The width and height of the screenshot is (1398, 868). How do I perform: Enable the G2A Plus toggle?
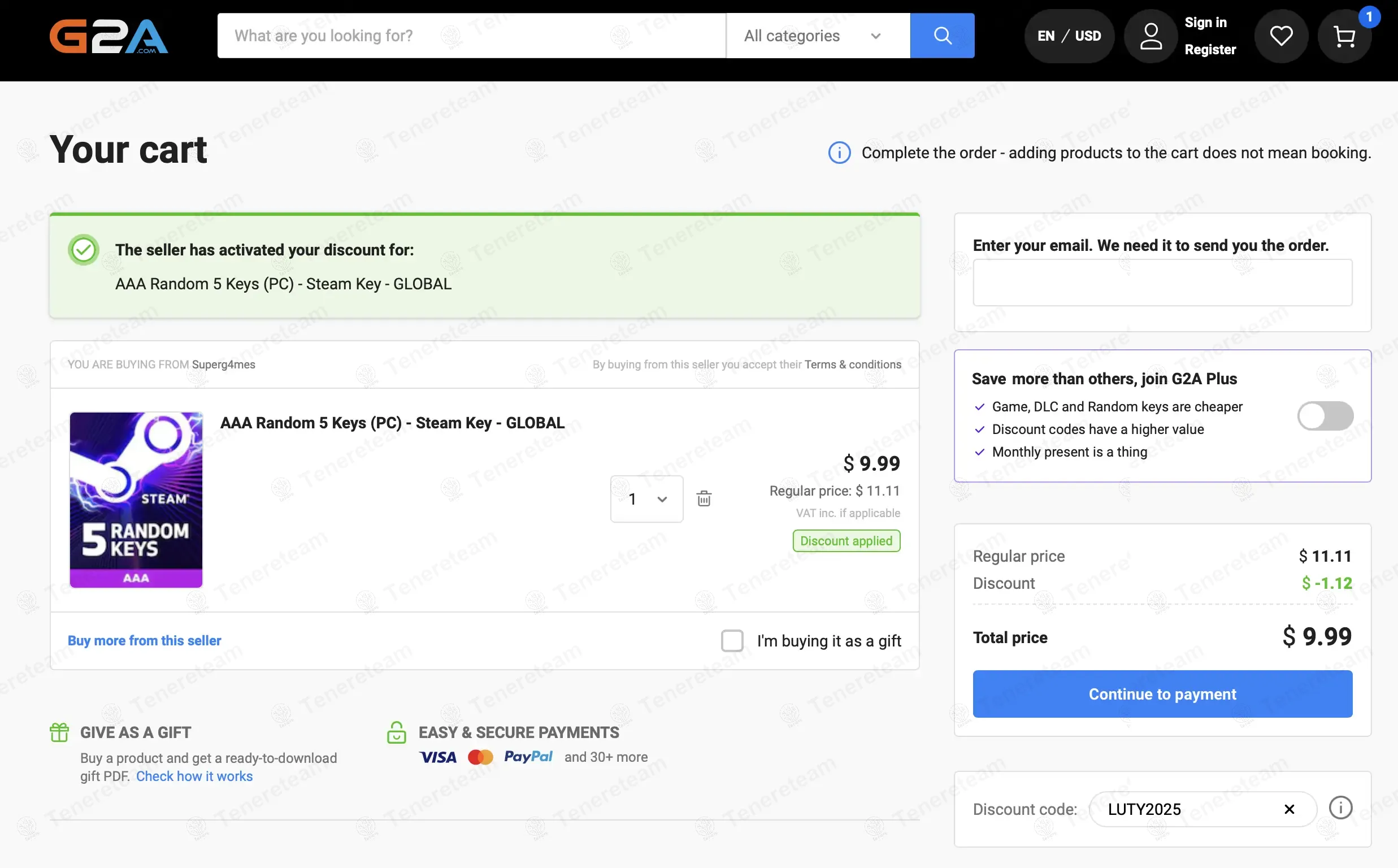coord(1325,415)
